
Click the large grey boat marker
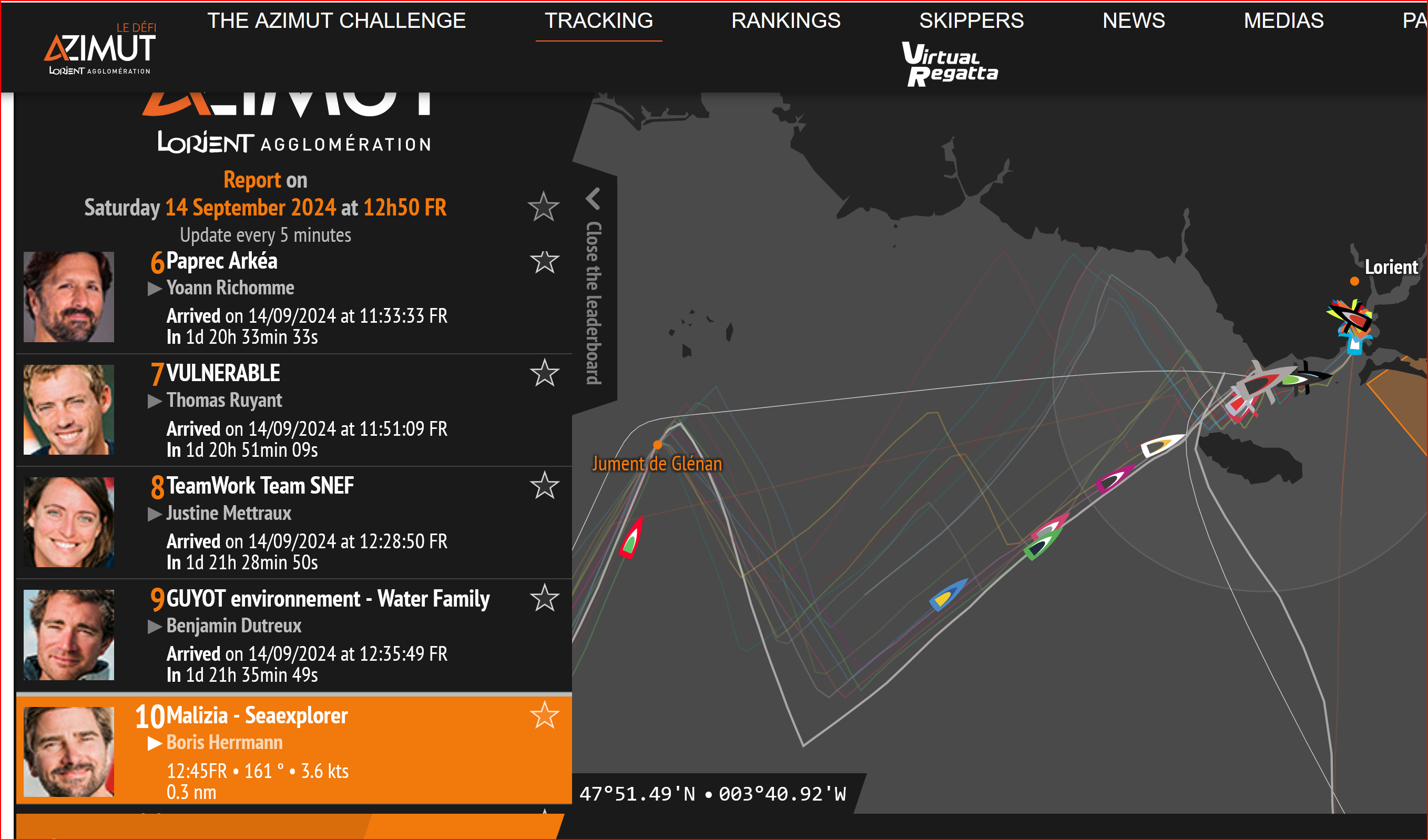coord(1261,384)
